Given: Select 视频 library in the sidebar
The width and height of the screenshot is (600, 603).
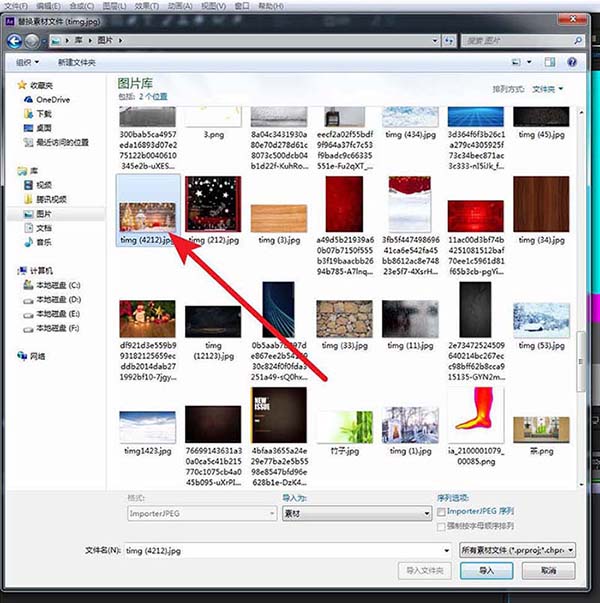Looking at the screenshot, I should point(38,185).
